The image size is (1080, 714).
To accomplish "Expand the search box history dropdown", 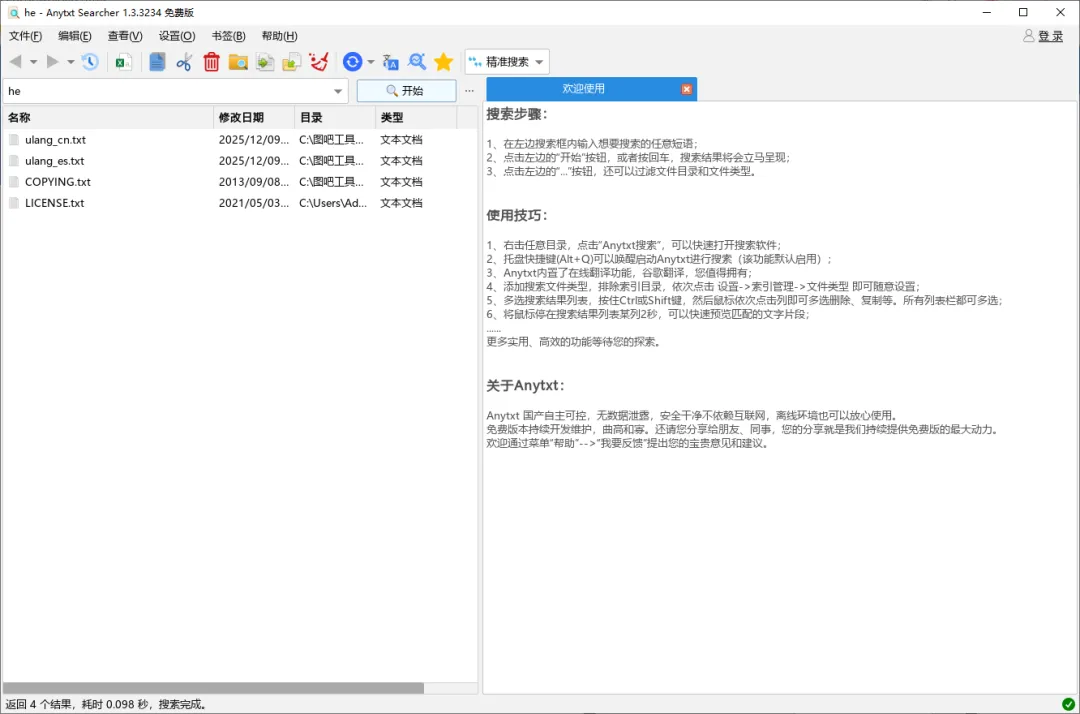I will click(x=338, y=91).
